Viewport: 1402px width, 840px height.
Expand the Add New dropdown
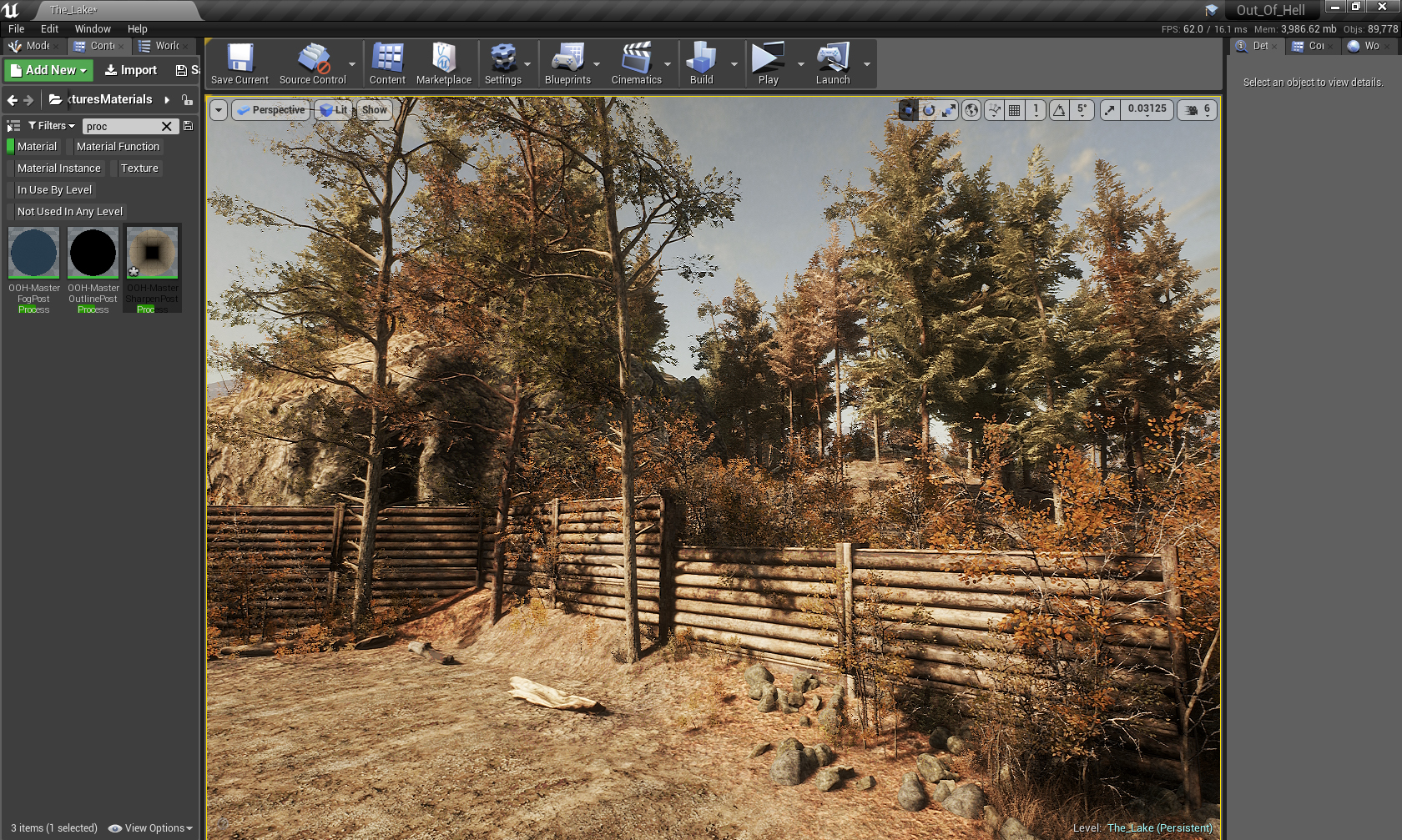pyautogui.click(x=49, y=70)
